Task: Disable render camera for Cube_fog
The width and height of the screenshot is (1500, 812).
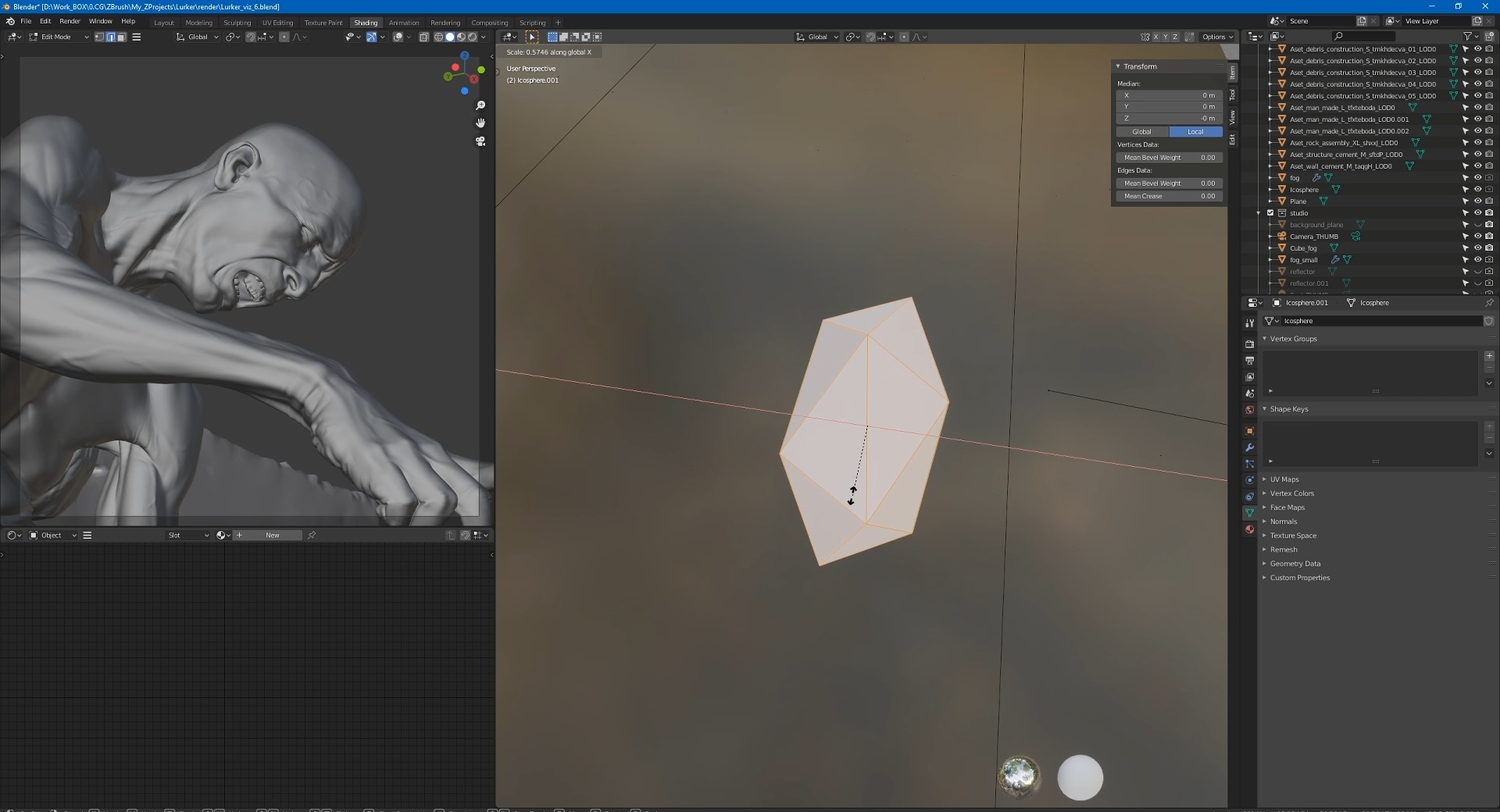Action: (x=1489, y=248)
